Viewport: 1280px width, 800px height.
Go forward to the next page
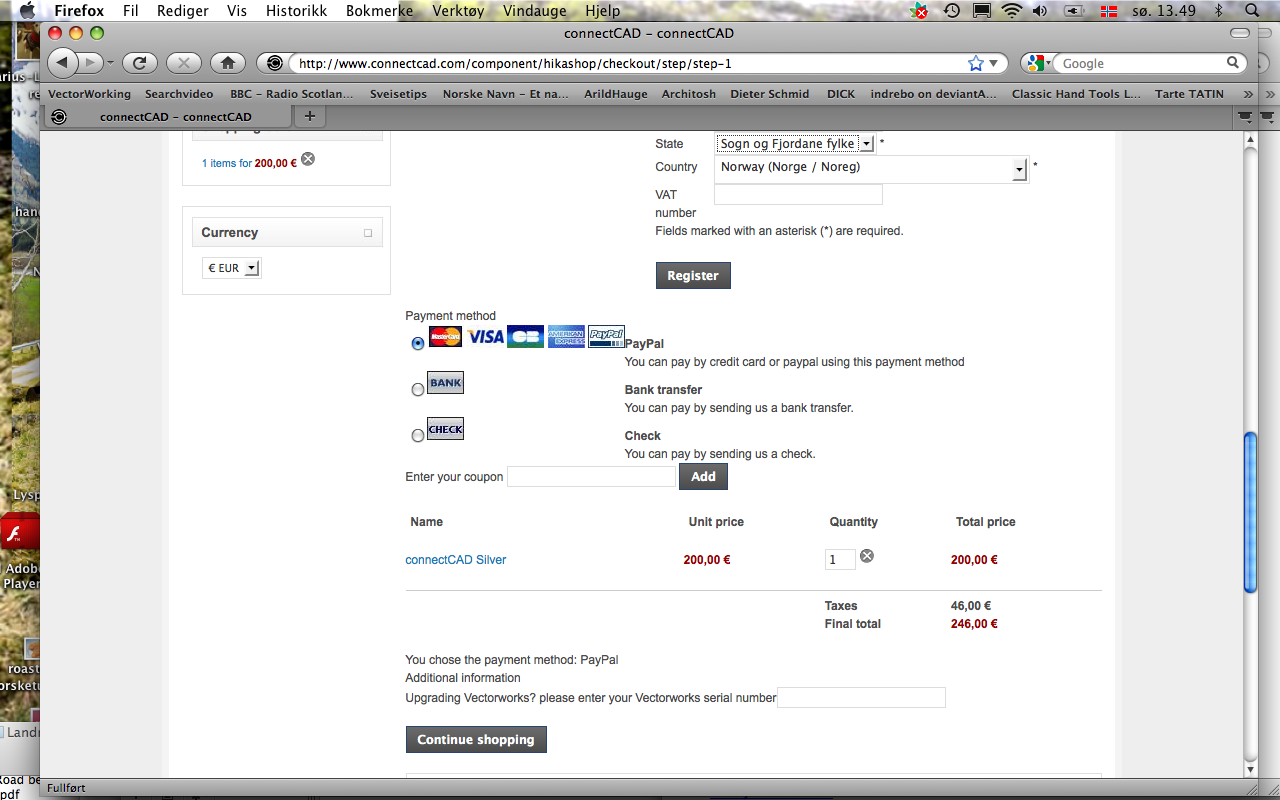(91, 63)
